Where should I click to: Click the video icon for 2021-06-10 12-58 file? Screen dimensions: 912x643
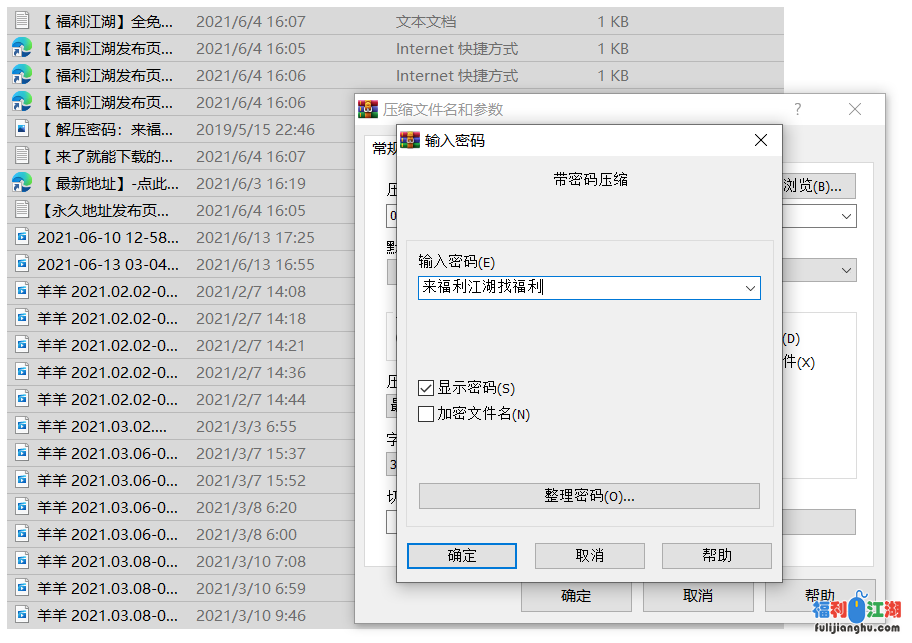[21, 237]
